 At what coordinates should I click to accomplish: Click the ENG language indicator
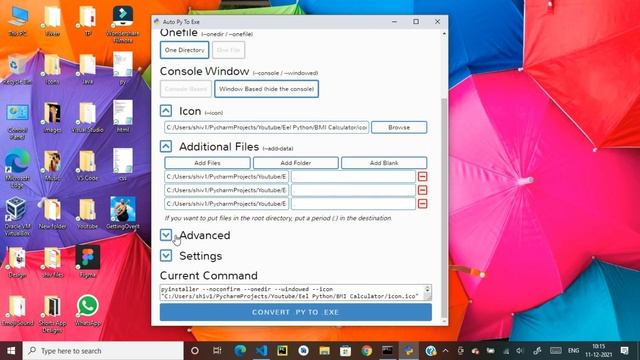pyautogui.click(x=573, y=351)
